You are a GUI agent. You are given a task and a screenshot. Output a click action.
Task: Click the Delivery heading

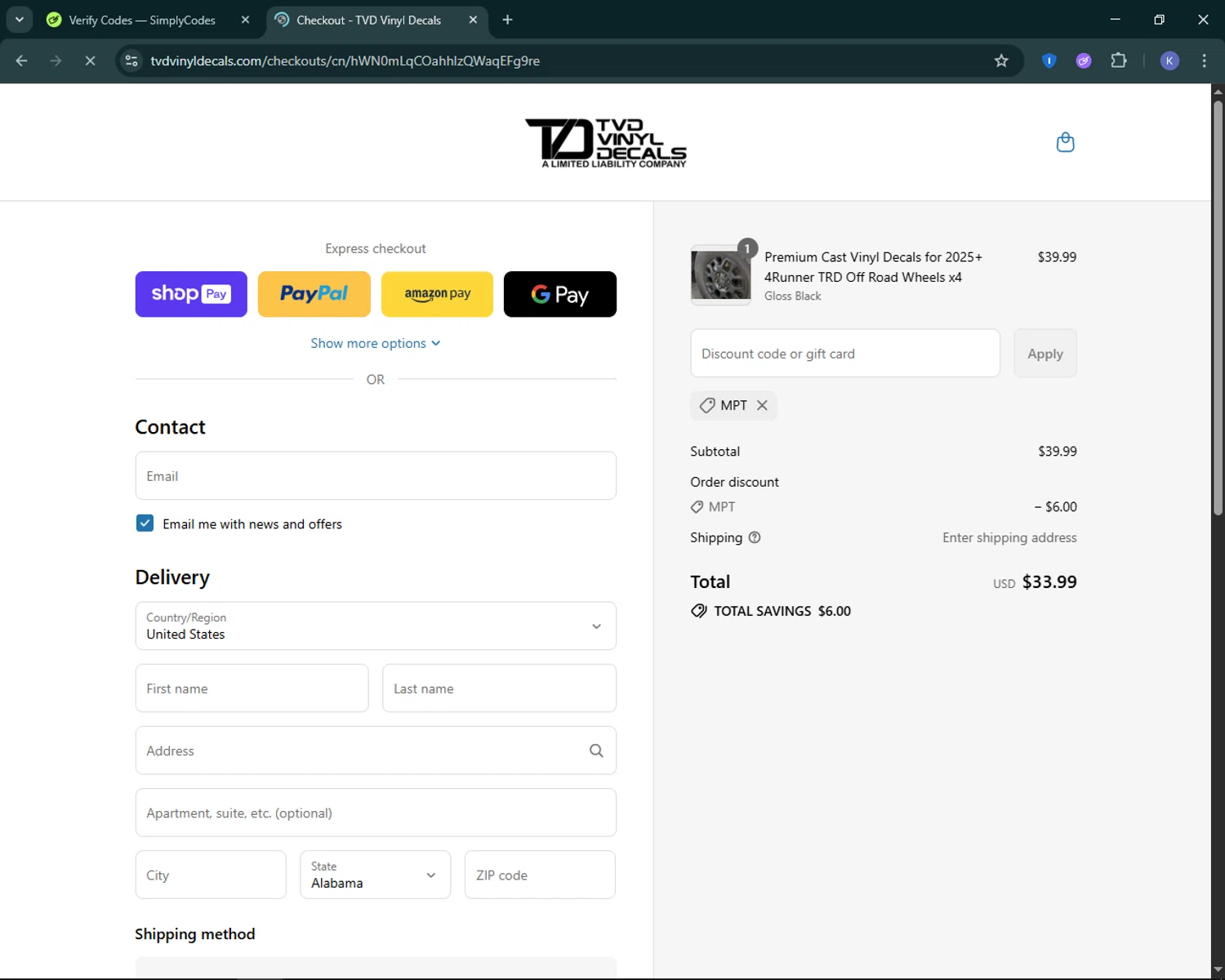click(x=172, y=577)
